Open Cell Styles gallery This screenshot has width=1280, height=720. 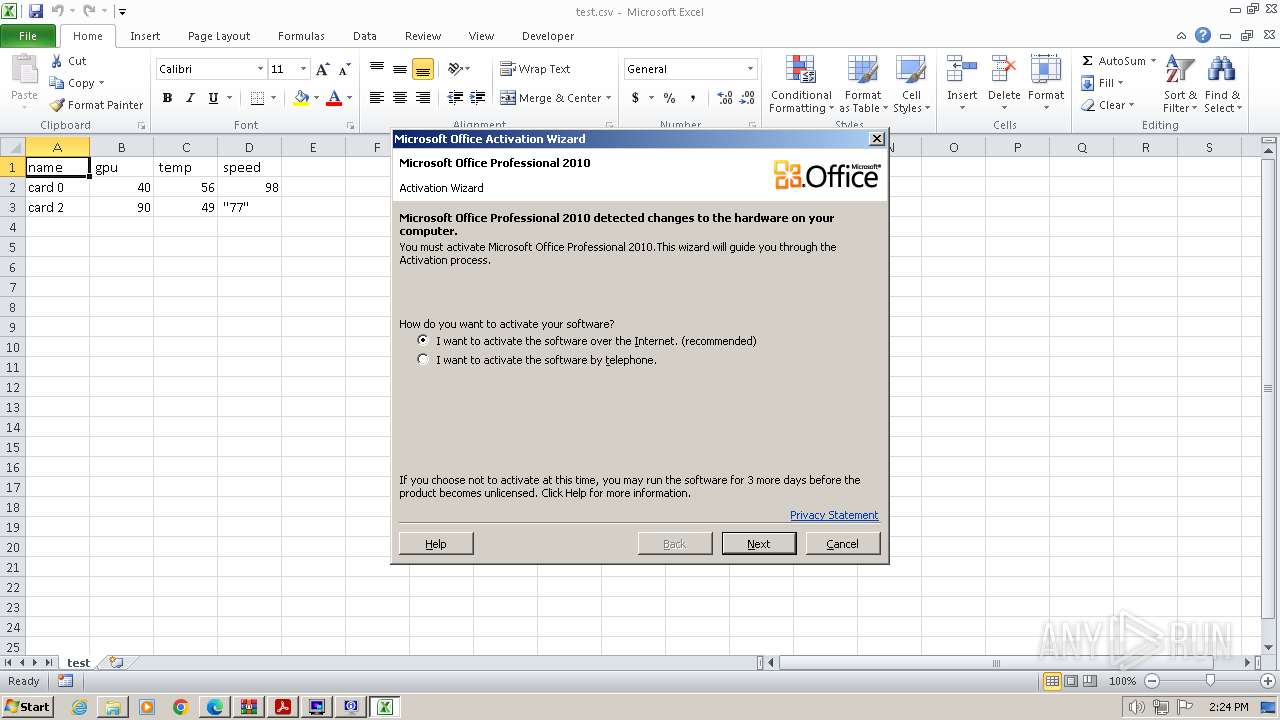pos(911,85)
